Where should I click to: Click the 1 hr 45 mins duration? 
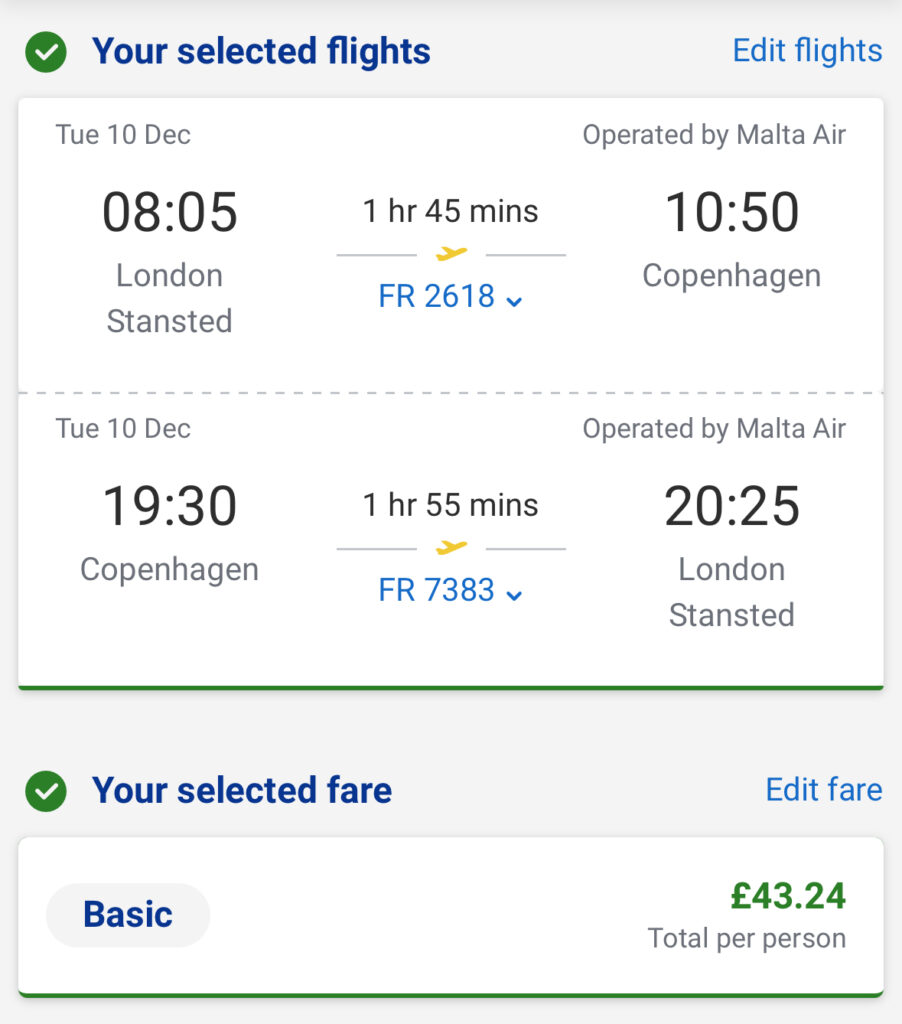tap(450, 211)
